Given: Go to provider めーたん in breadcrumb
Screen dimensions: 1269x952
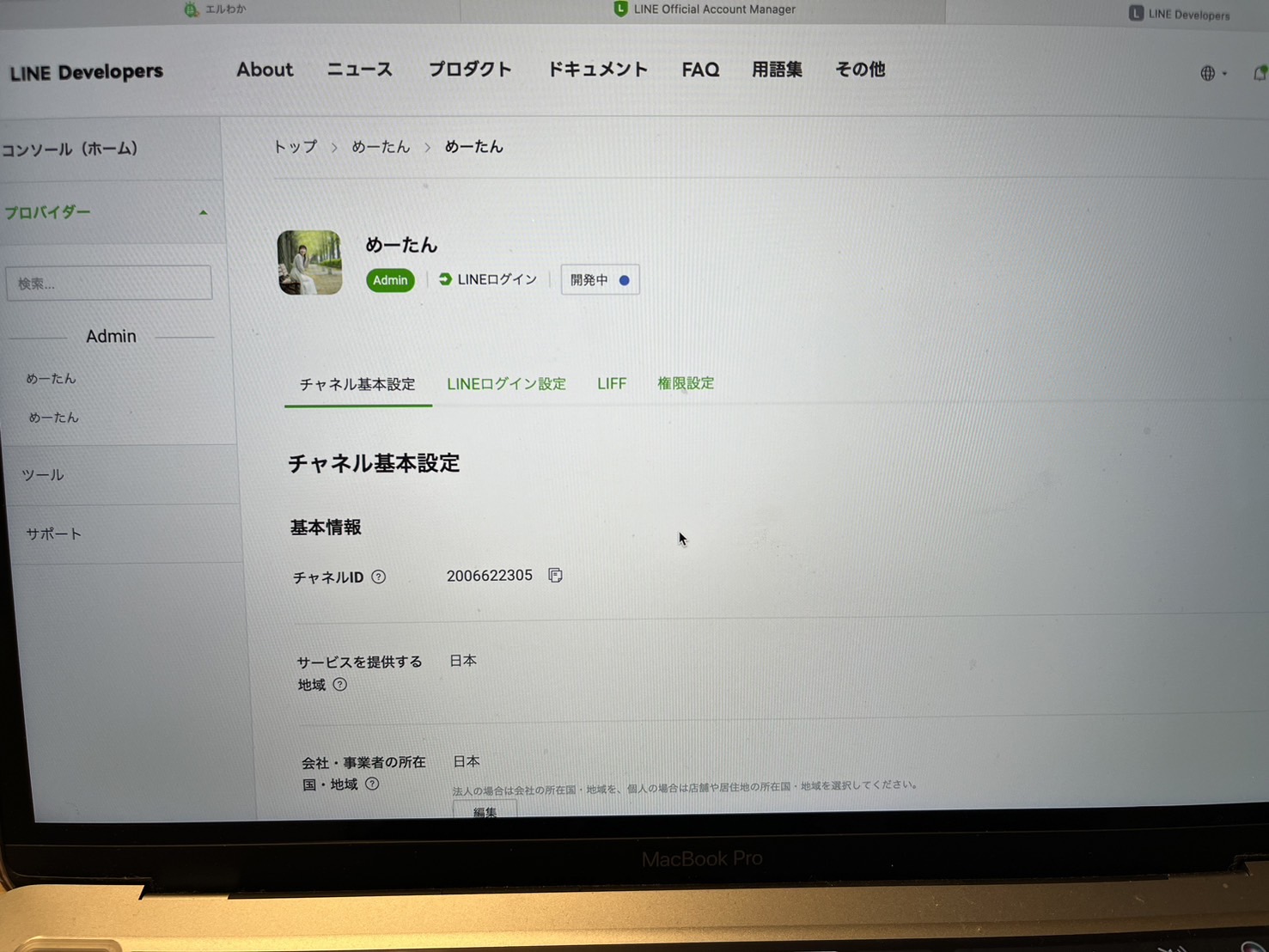Looking at the screenshot, I should pos(381,147).
